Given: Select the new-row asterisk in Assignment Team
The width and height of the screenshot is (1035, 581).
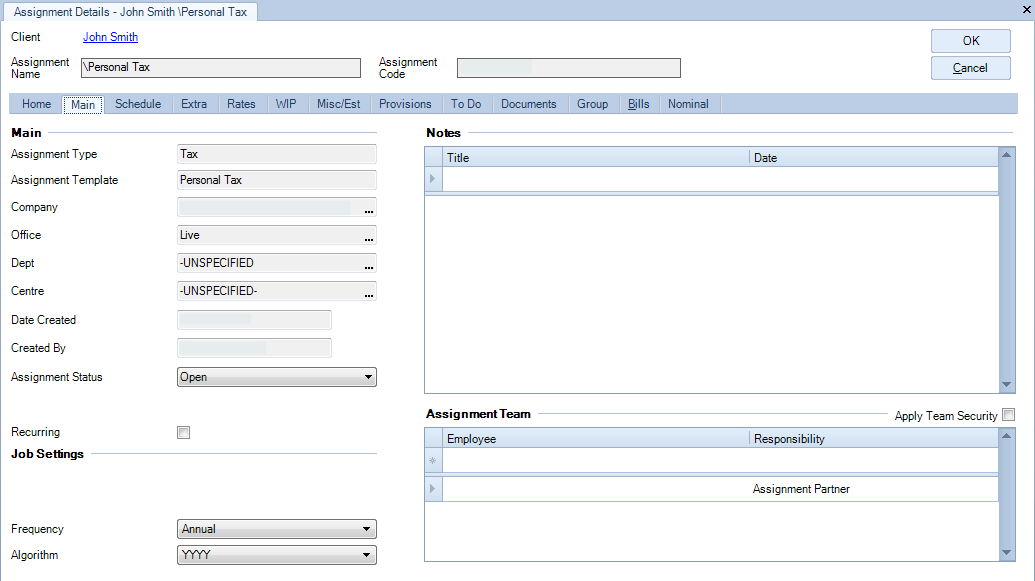Looking at the screenshot, I should click(x=433, y=460).
